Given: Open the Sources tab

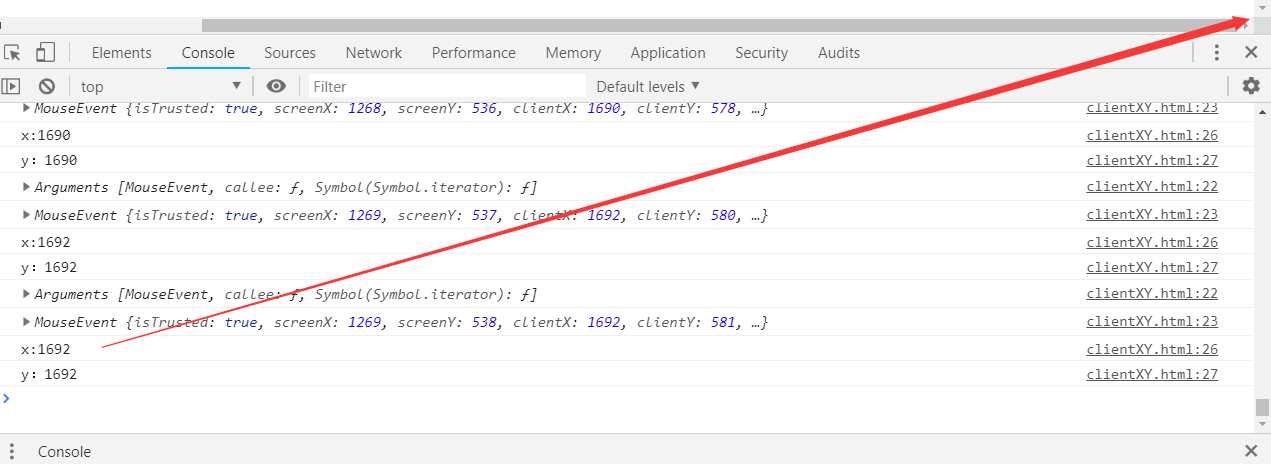Looking at the screenshot, I should pos(290,53).
